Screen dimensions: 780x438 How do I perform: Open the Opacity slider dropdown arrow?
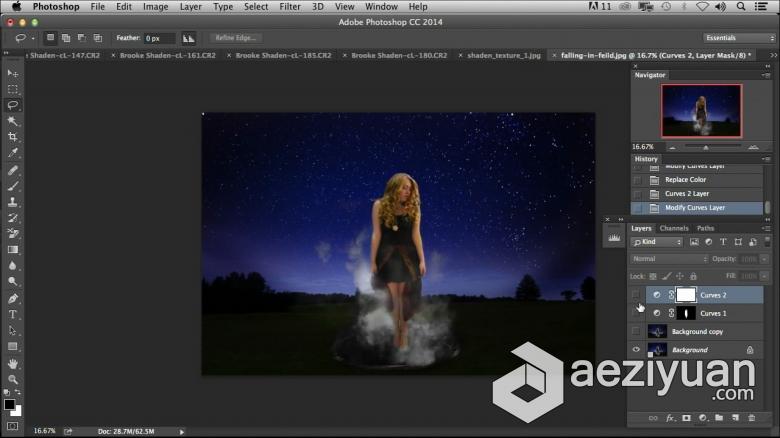[765, 259]
